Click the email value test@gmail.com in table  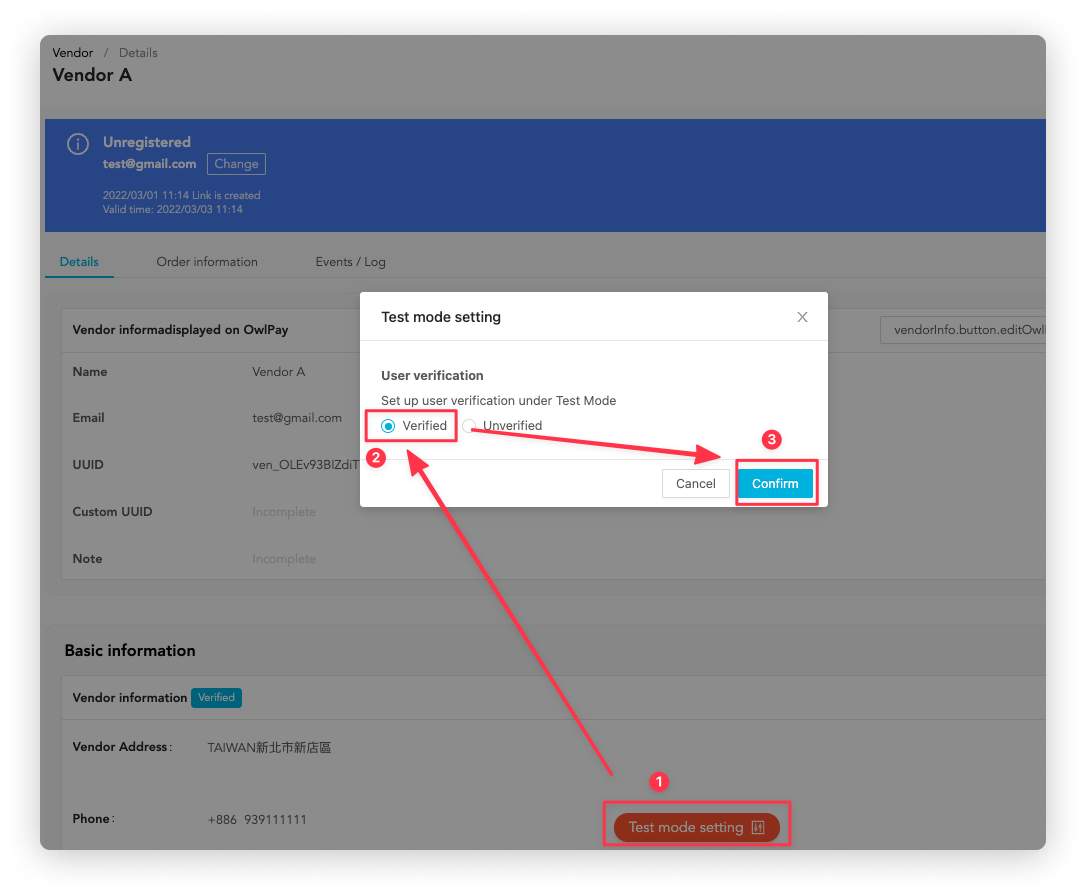click(x=297, y=418)
